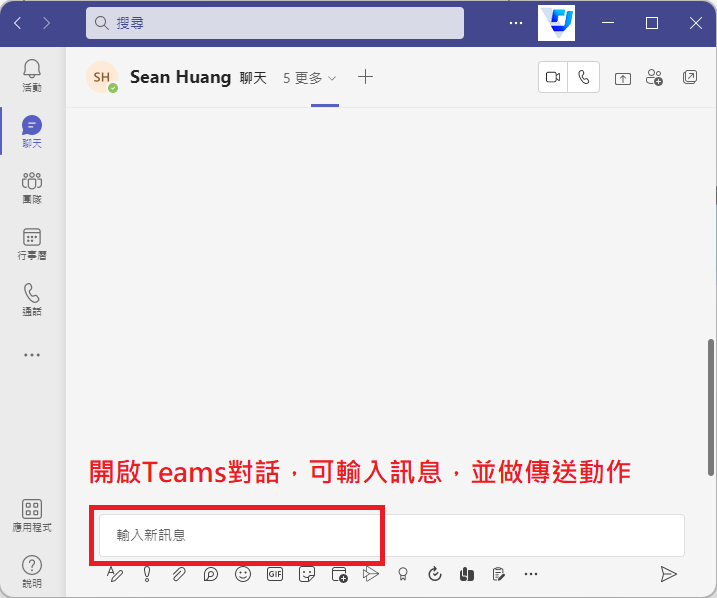Start an audio call with Sean Huang

(x=583, y=77)
